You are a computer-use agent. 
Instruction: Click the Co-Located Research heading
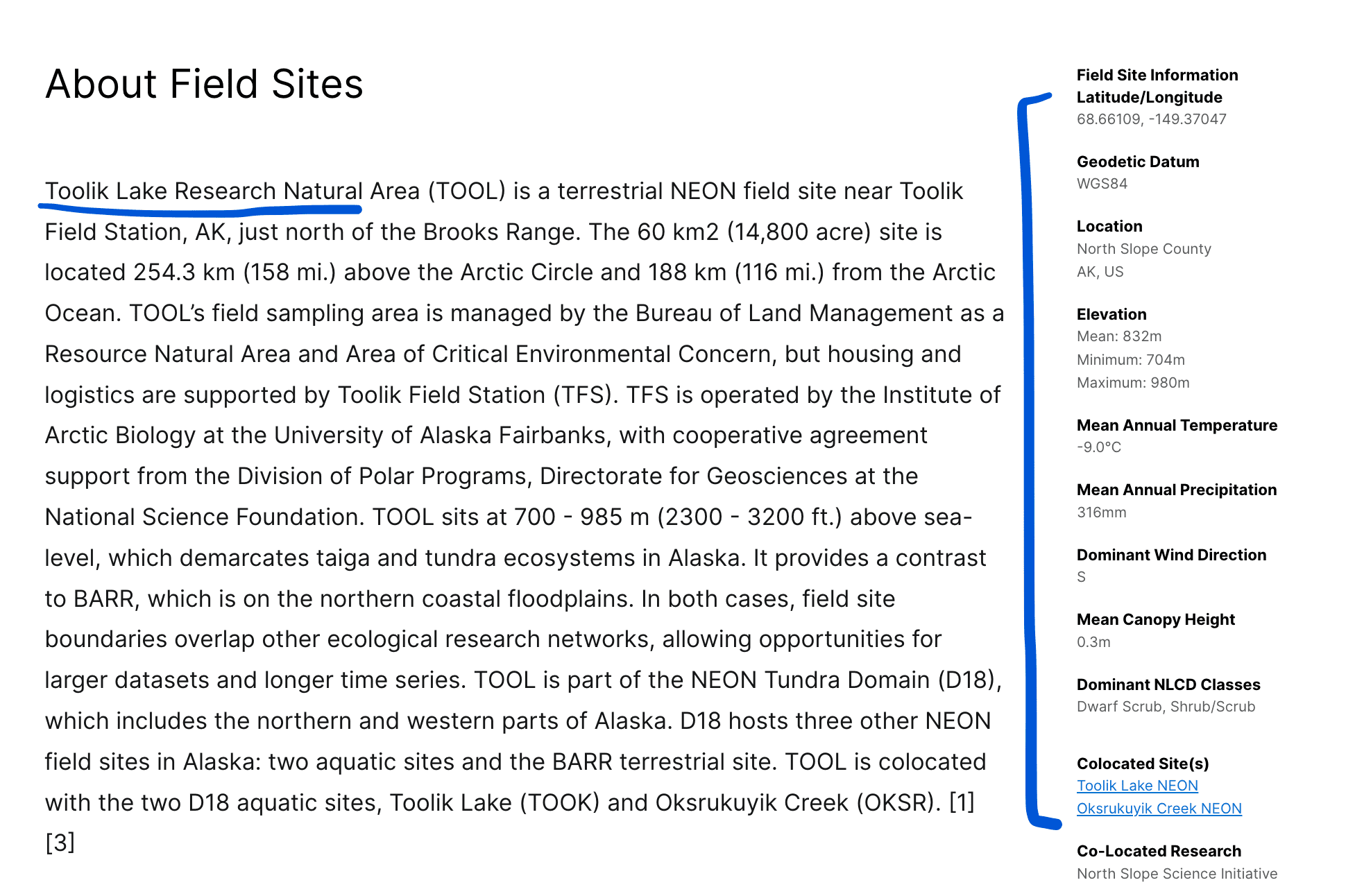[x=1158, y=850]
